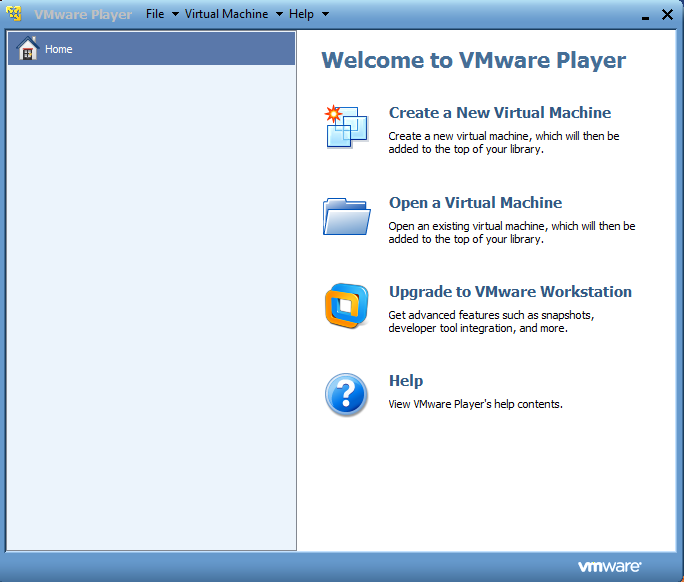The image size is (684, 582).
Task: Click the Open a Virtual Machine heading
Action: click(x=475, y=203)
